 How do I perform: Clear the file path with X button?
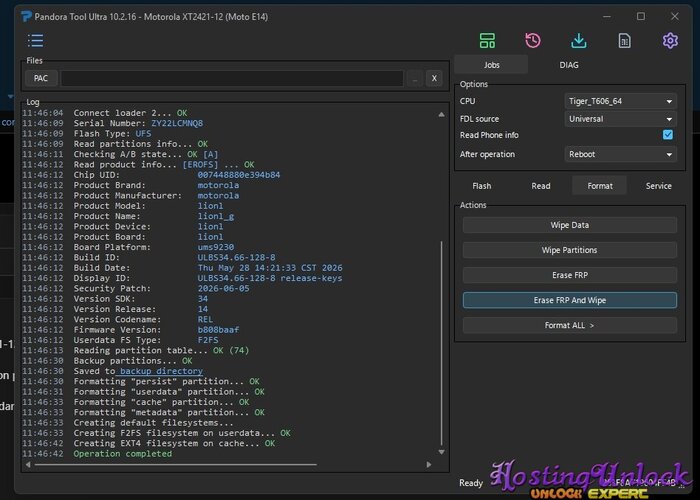coord(434,79)
